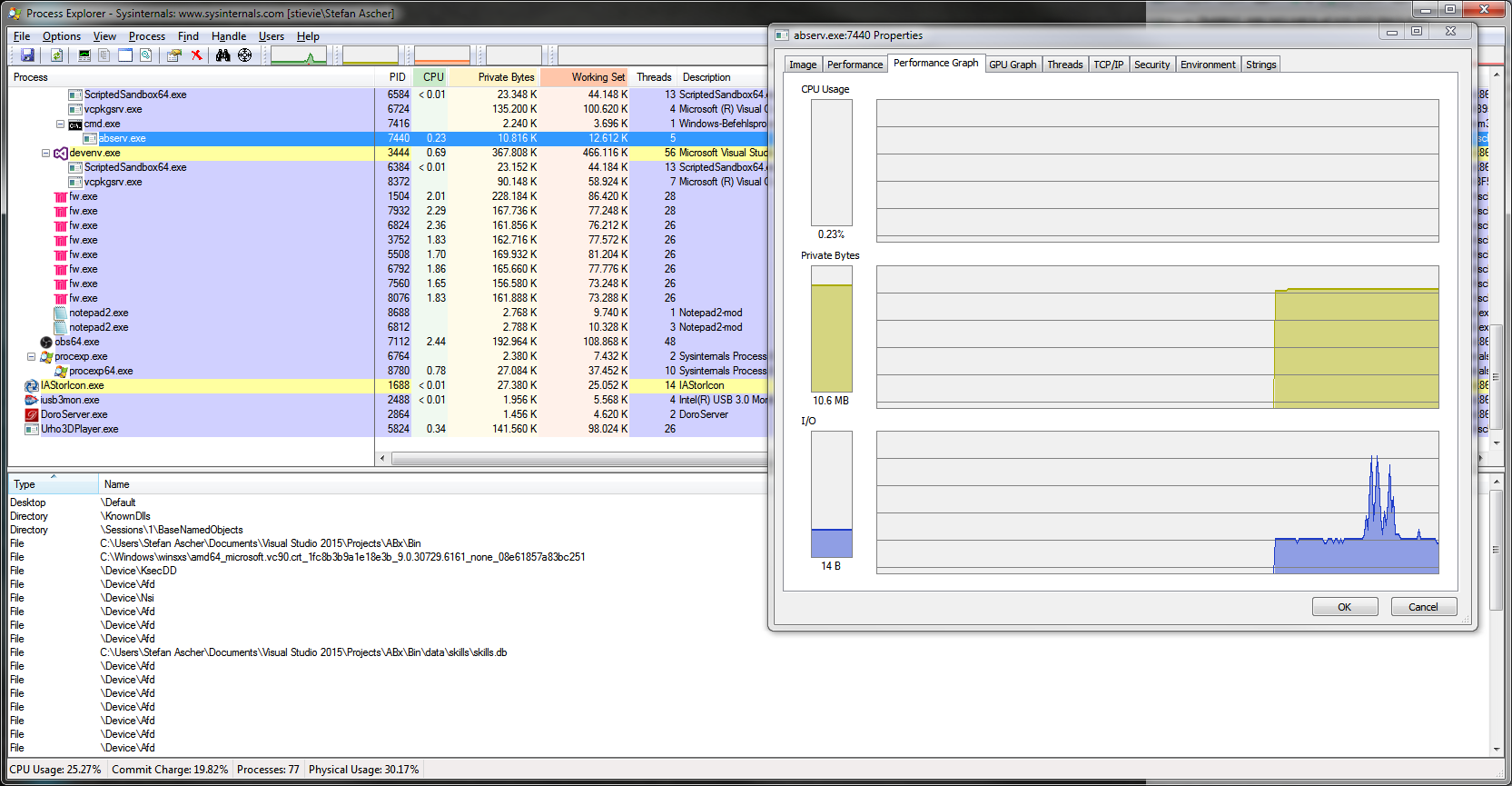The width and height of the screenshot is (1512, 786).
Task: Click the iusb3mon.exe process icon
Action: (x=32, y=400)
